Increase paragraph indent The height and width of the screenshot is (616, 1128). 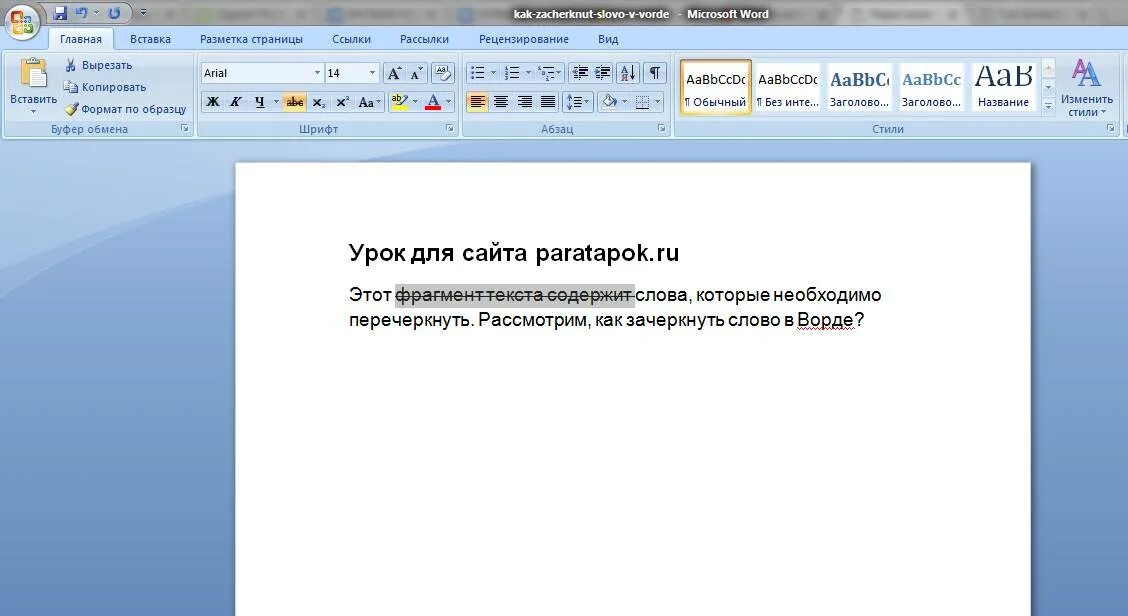[603, 73]
